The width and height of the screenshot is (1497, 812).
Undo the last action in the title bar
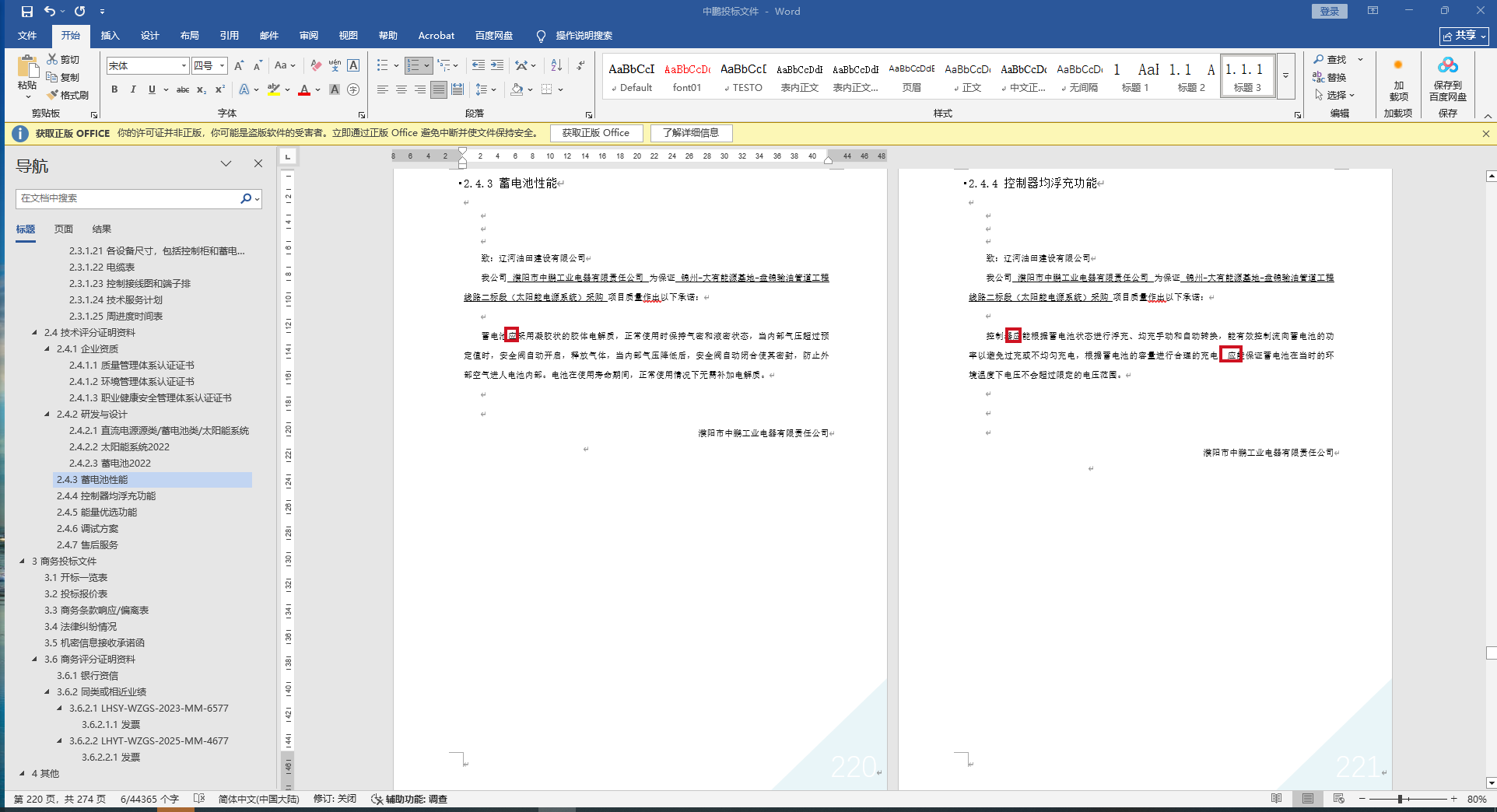tap(50, 11)
